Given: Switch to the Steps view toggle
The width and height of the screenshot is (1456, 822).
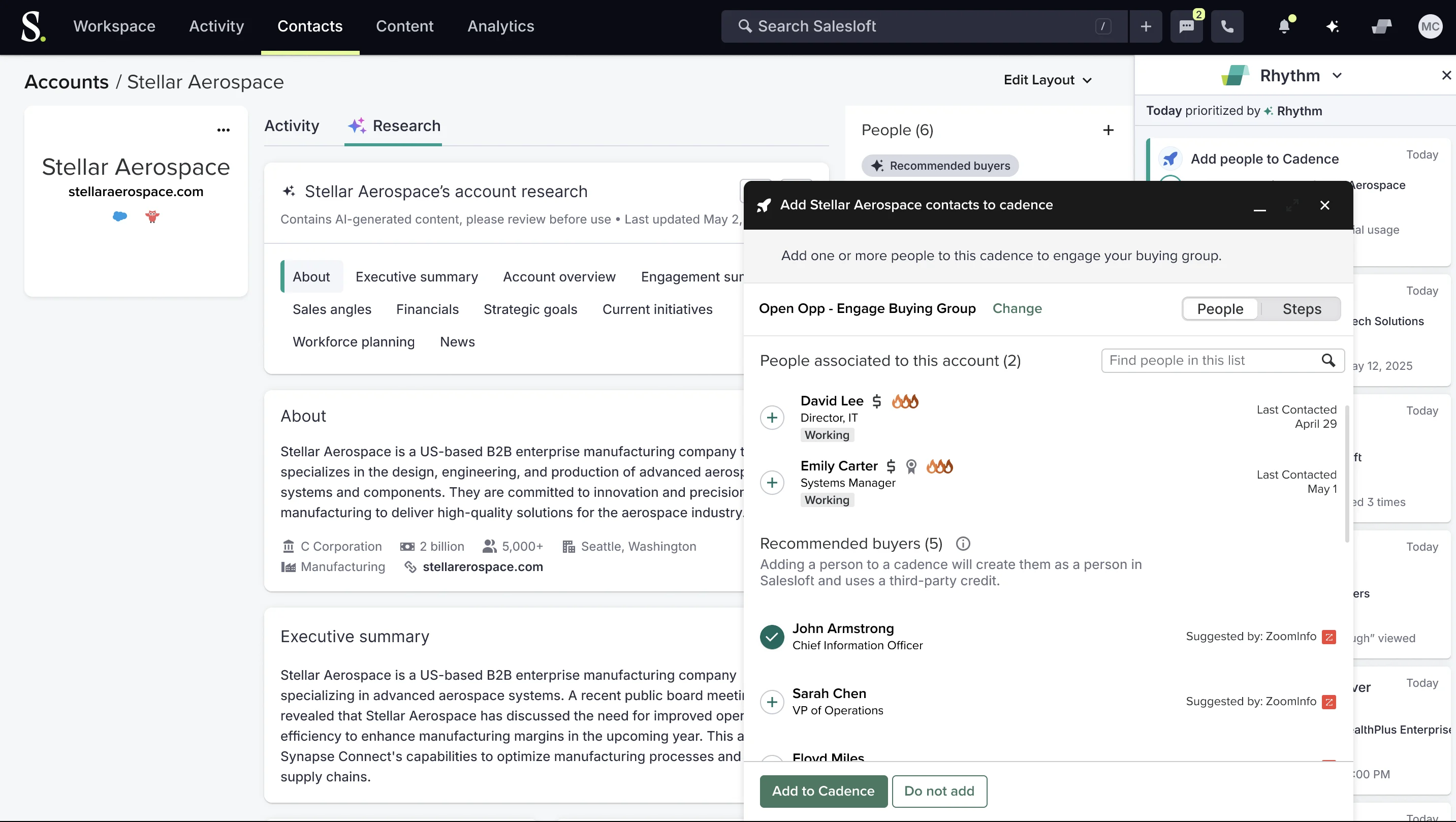Looking at the screenshot, I should point(1302,309).
